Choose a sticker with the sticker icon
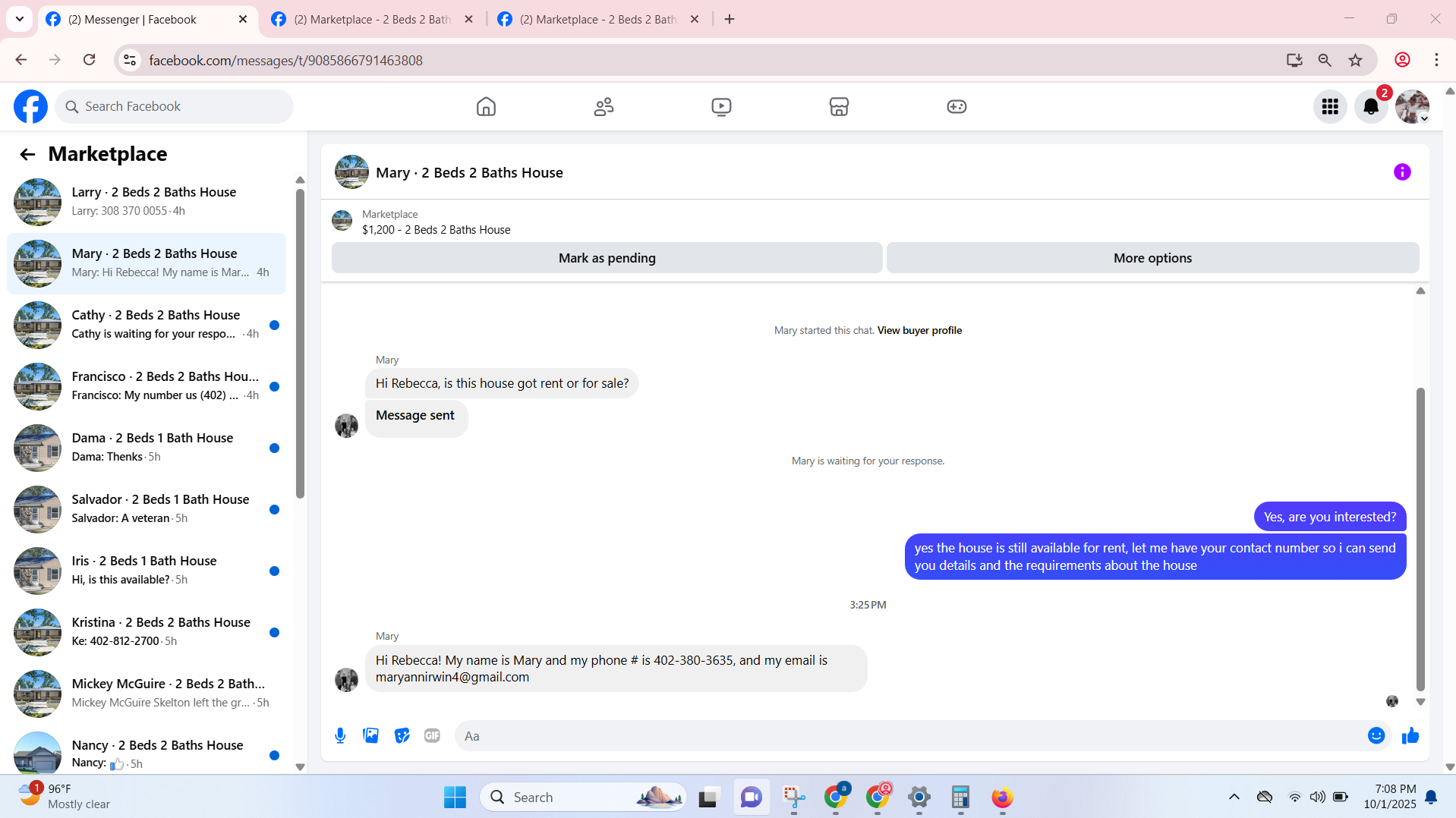Image resolution: width=1456 pixels, height=818 pixels. tap(402, 735)
